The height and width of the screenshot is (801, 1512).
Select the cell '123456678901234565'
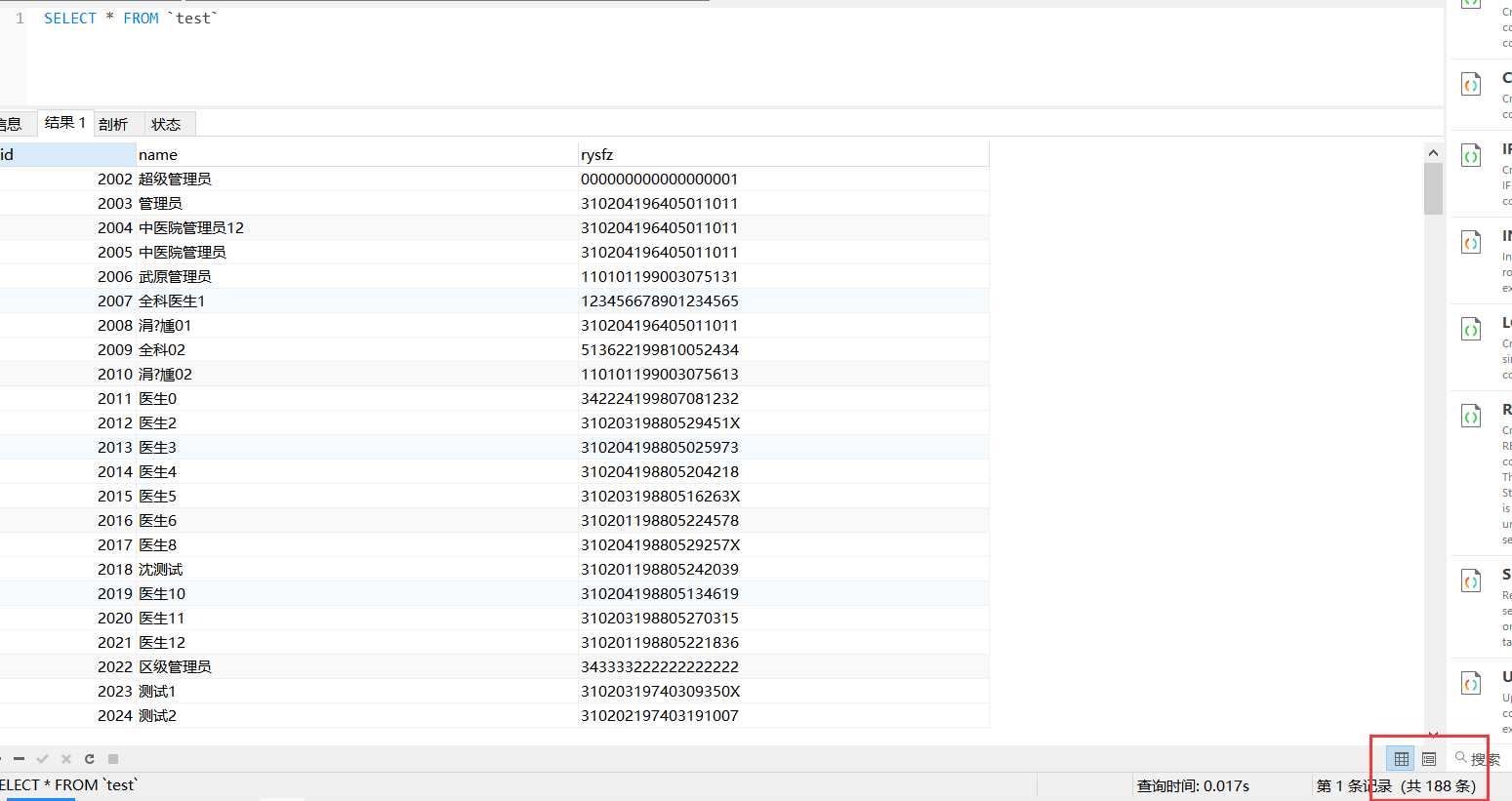[784, 300]
